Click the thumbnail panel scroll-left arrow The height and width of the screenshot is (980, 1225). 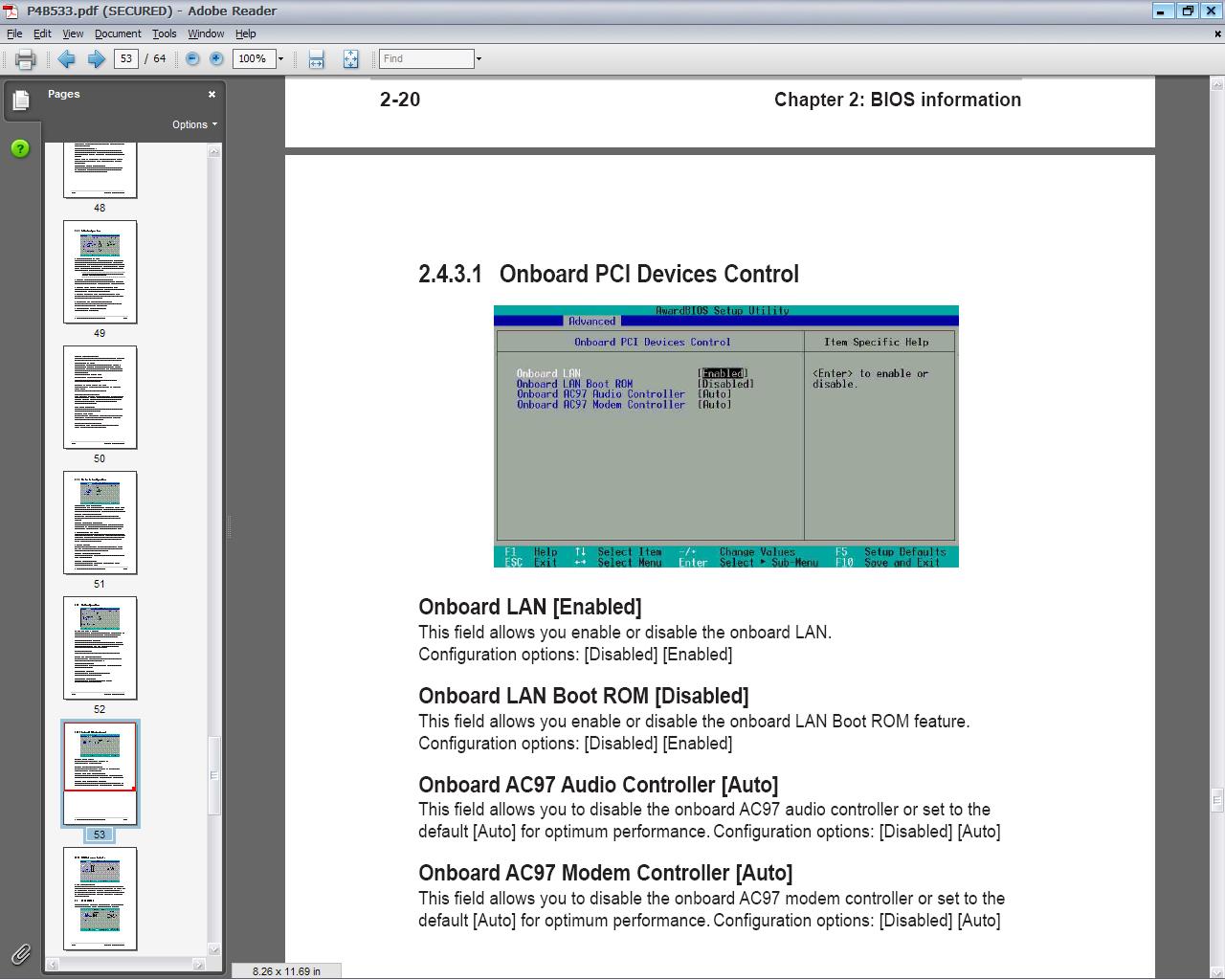coord(54,964)
